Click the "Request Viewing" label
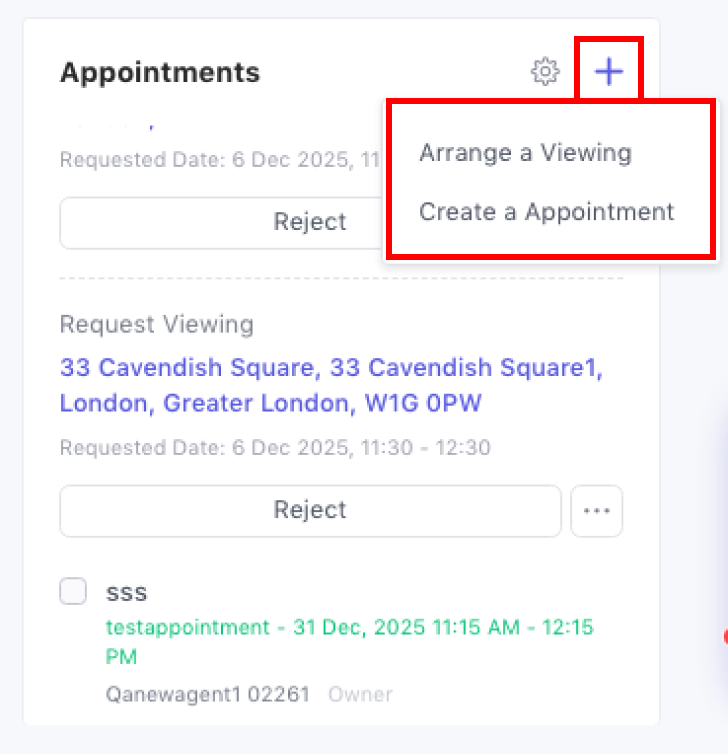 point(157,325)
